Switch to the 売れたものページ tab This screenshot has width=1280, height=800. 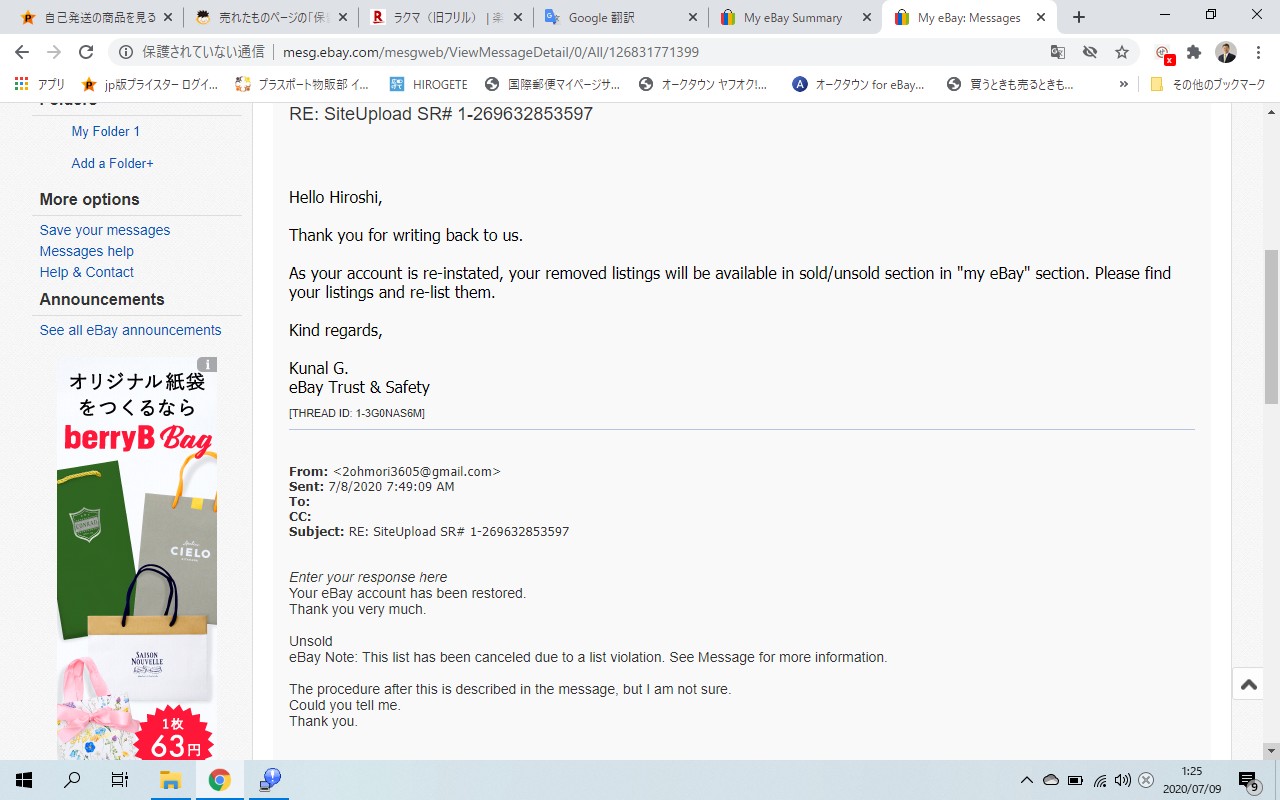270,17
